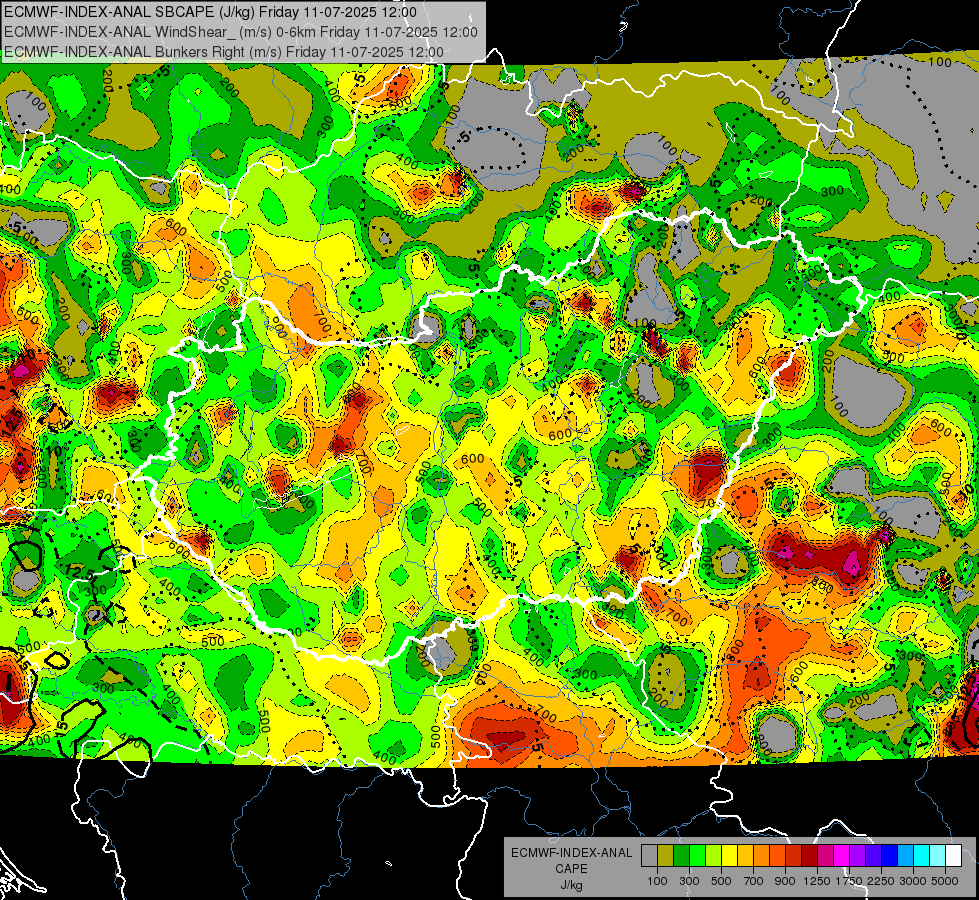Click the 1250 legend tick label
Viewport: 979px width, 900px height.
(x=817, y=881)
